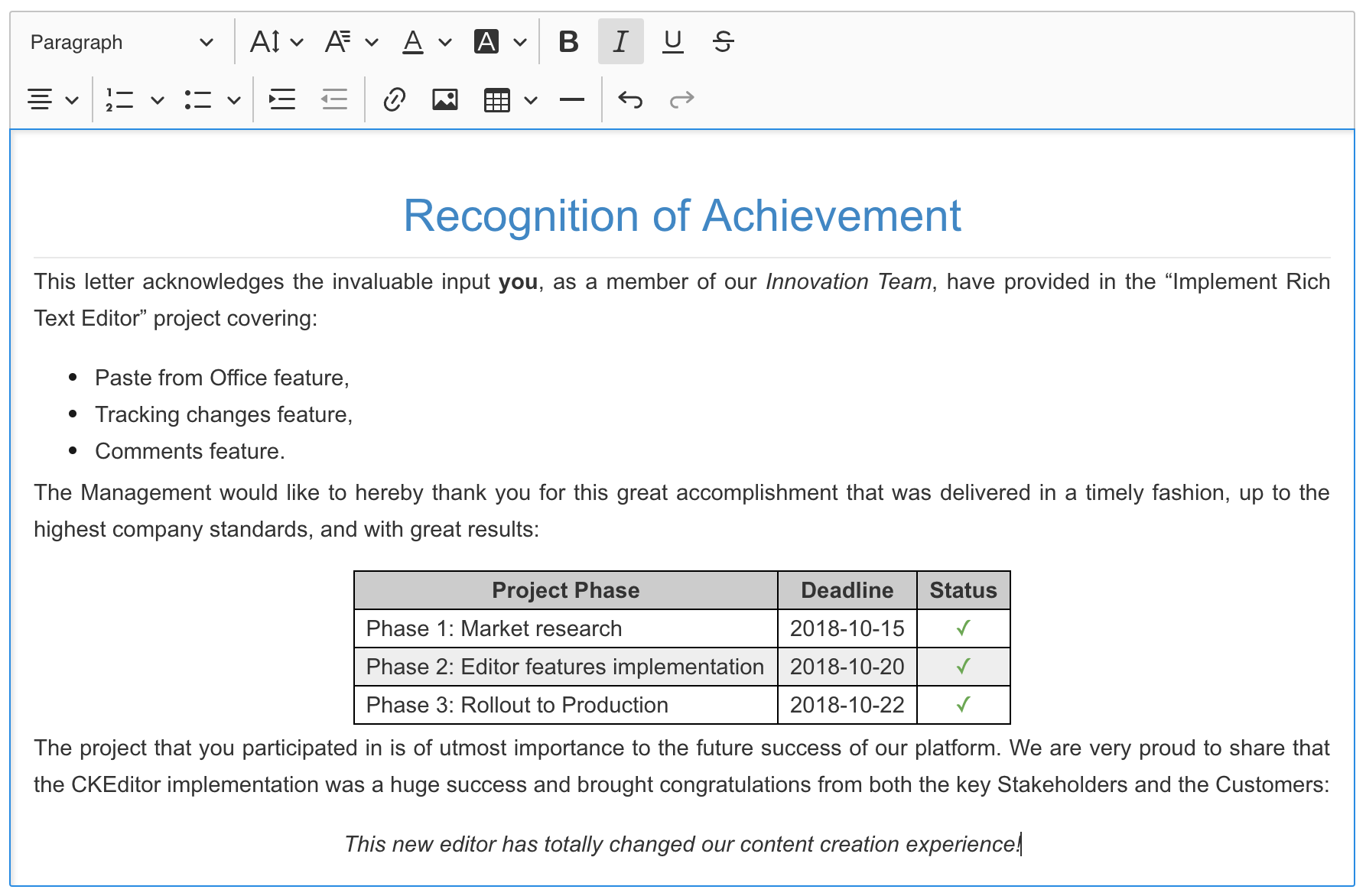Open the font color picker
Image resolution: width=1366 pixels, height=896 pixels.
pyautogui.click(x=426, y=41)
